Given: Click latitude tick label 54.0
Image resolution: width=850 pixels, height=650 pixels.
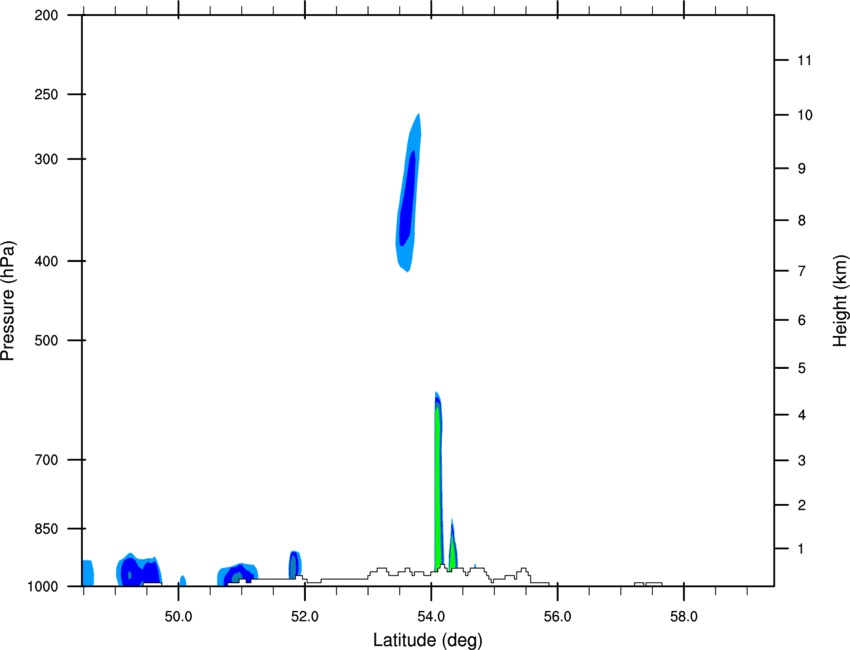Looking at the screenshot, I should (431, 617).
